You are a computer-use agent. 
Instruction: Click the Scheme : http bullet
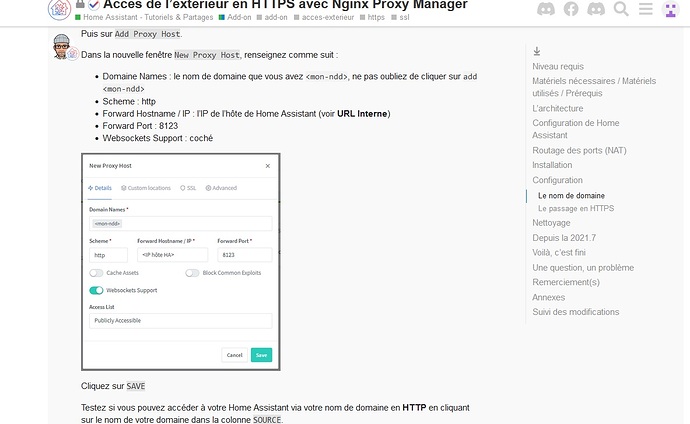tap(129, 101)
